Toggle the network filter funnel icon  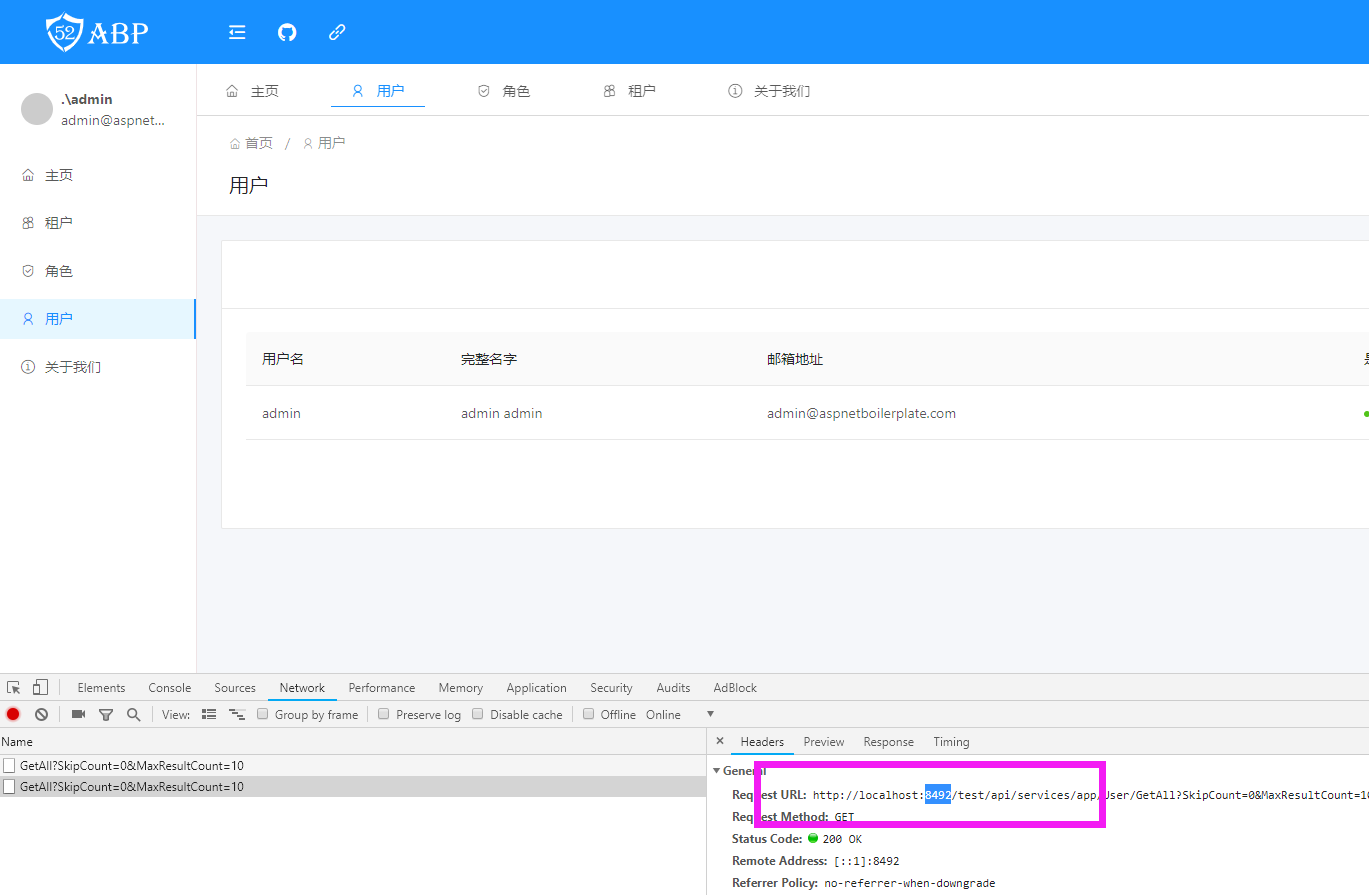[x=105, y=714]
